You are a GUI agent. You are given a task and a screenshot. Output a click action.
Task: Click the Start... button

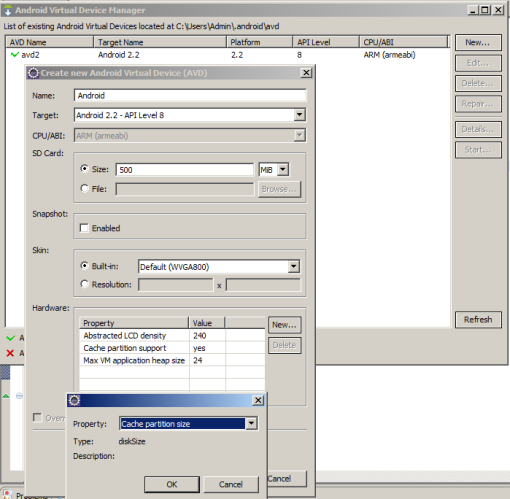tap(478, 150)
